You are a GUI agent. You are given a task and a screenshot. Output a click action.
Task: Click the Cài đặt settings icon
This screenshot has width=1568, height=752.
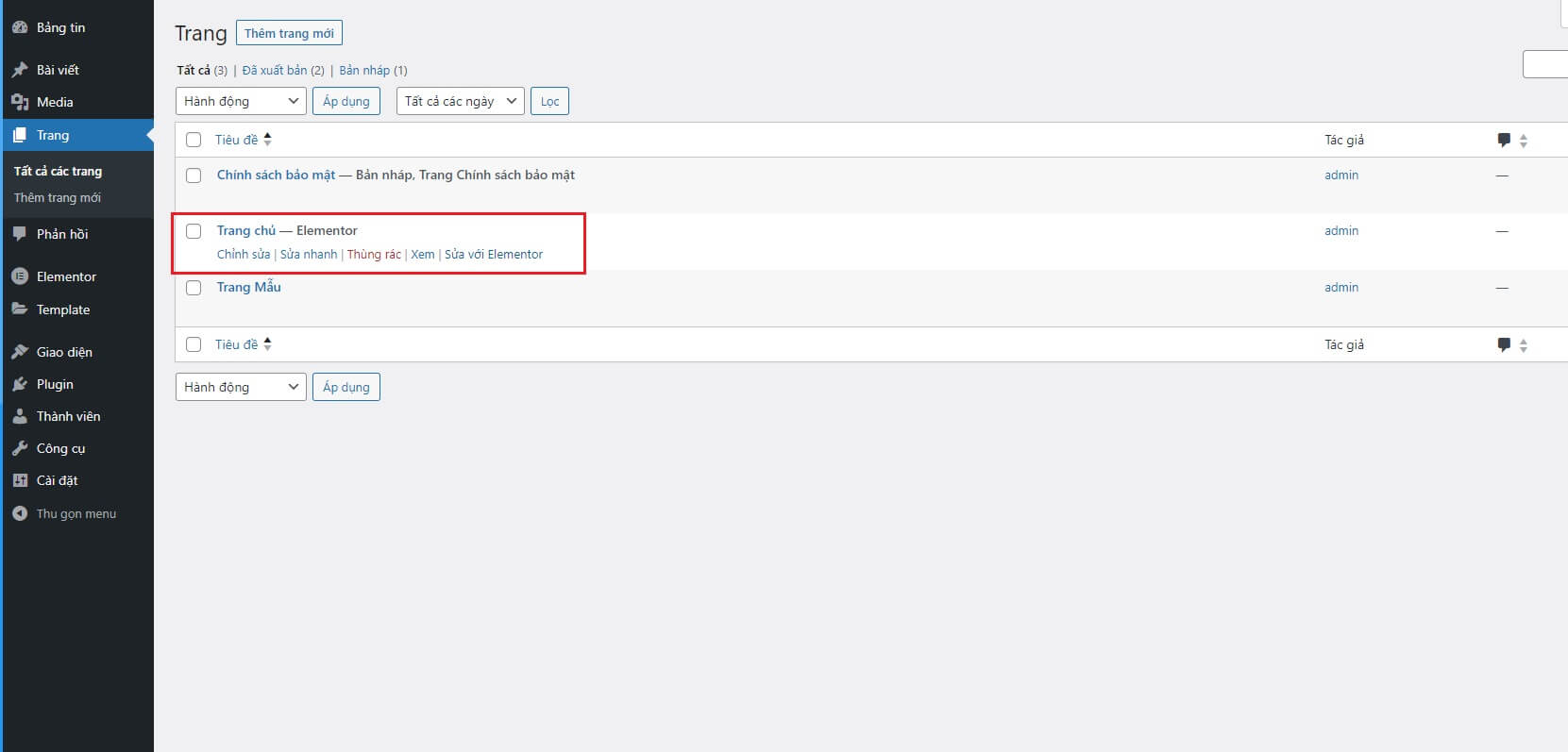pyautogui.click(x=20, y=480)
